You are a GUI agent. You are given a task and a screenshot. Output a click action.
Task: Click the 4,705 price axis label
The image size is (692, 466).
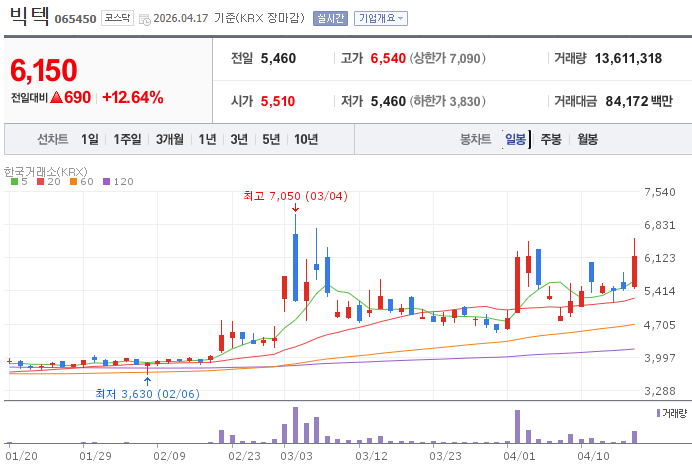tap(660, 325)
